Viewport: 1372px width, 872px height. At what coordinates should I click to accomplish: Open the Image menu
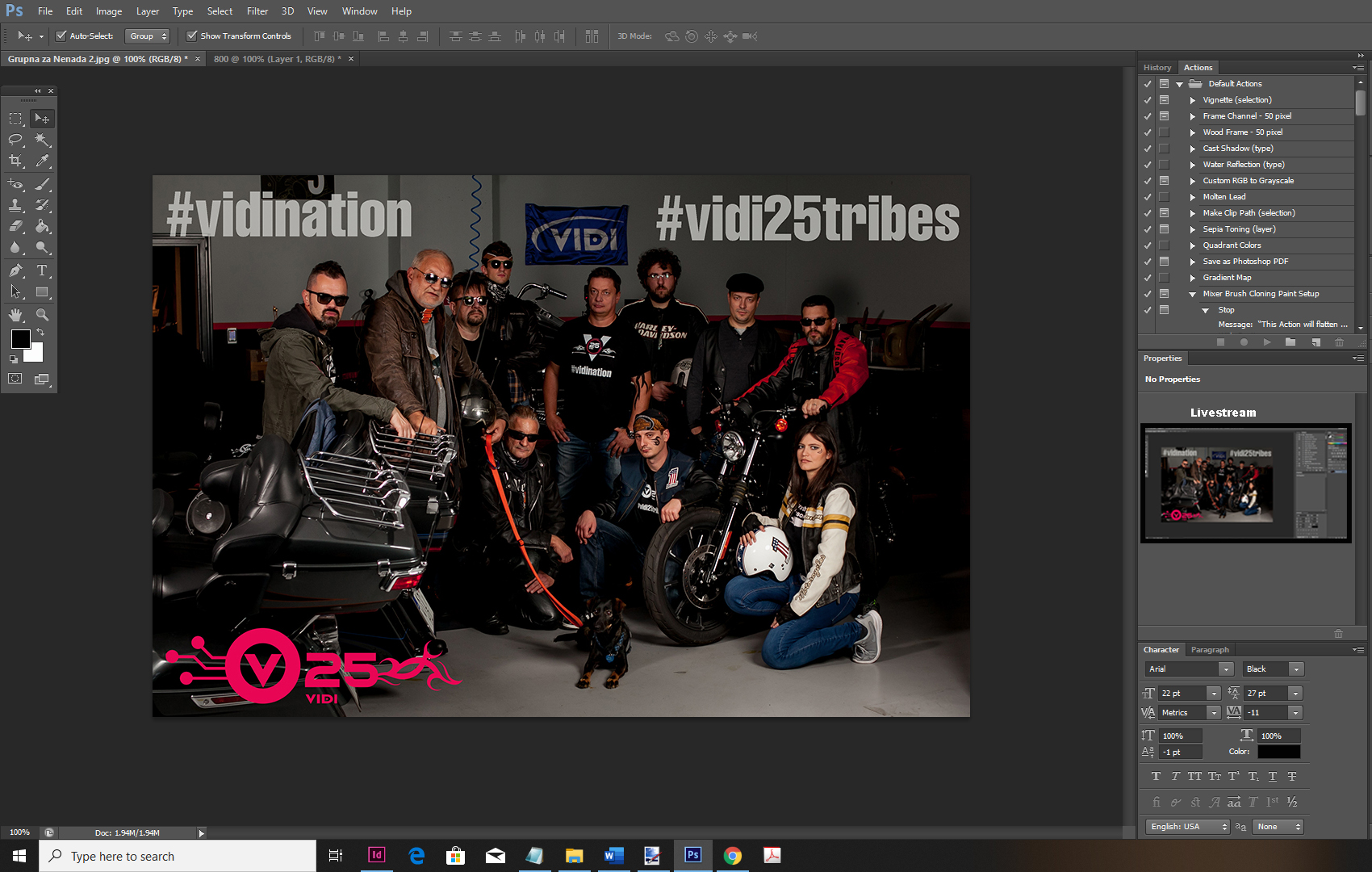(109, 11)
